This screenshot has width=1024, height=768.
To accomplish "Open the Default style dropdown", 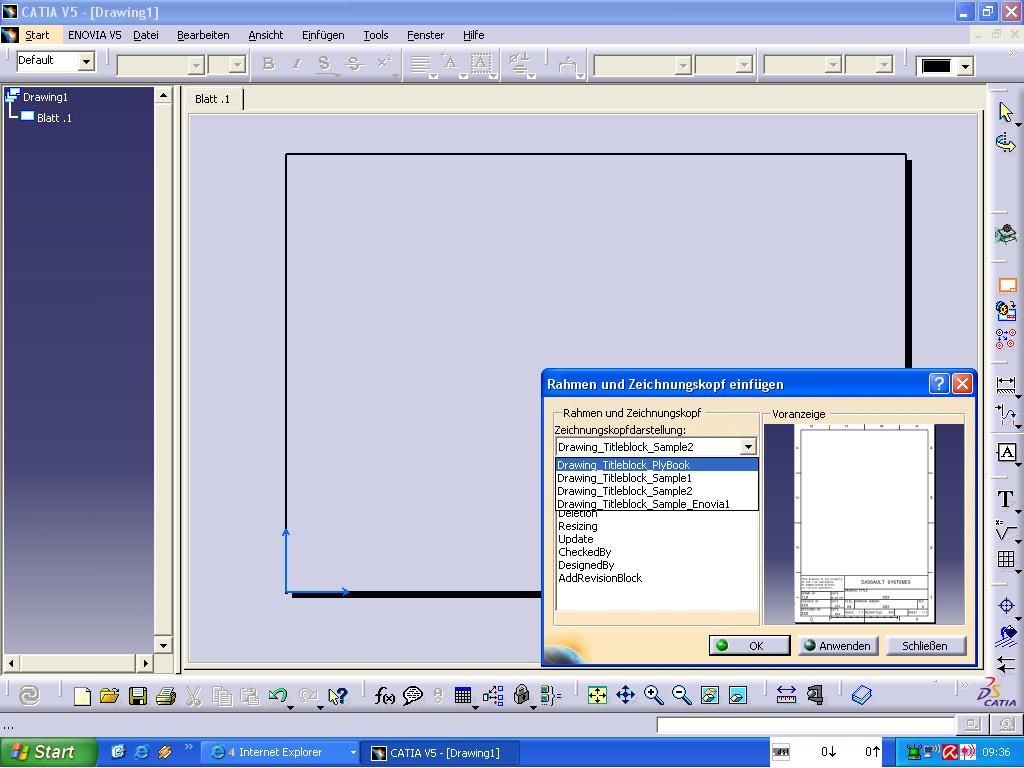I will point(86,61).
